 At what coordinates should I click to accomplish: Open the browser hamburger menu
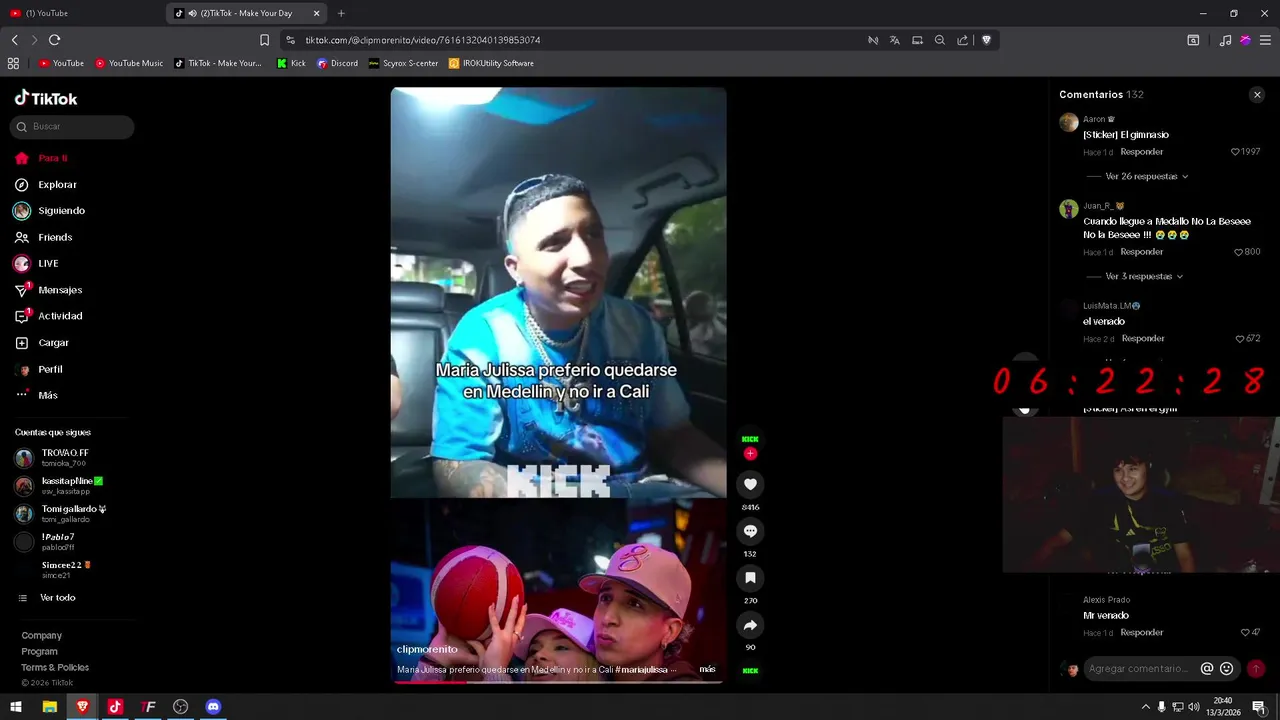pyautogui.click(x=1266, y=40)
